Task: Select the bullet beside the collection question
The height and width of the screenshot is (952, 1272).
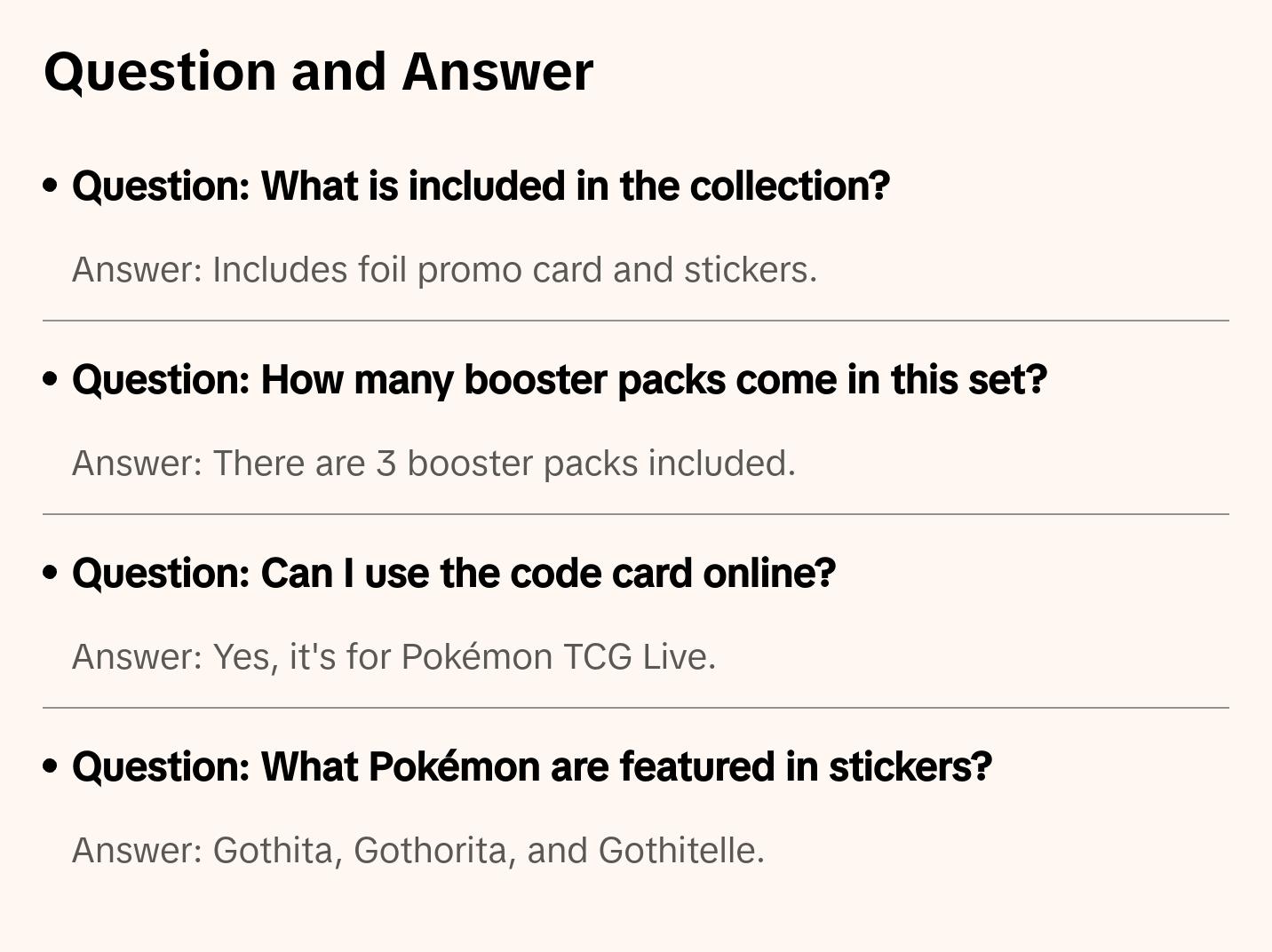Action: pyautogui.click(x=51, y=186)
